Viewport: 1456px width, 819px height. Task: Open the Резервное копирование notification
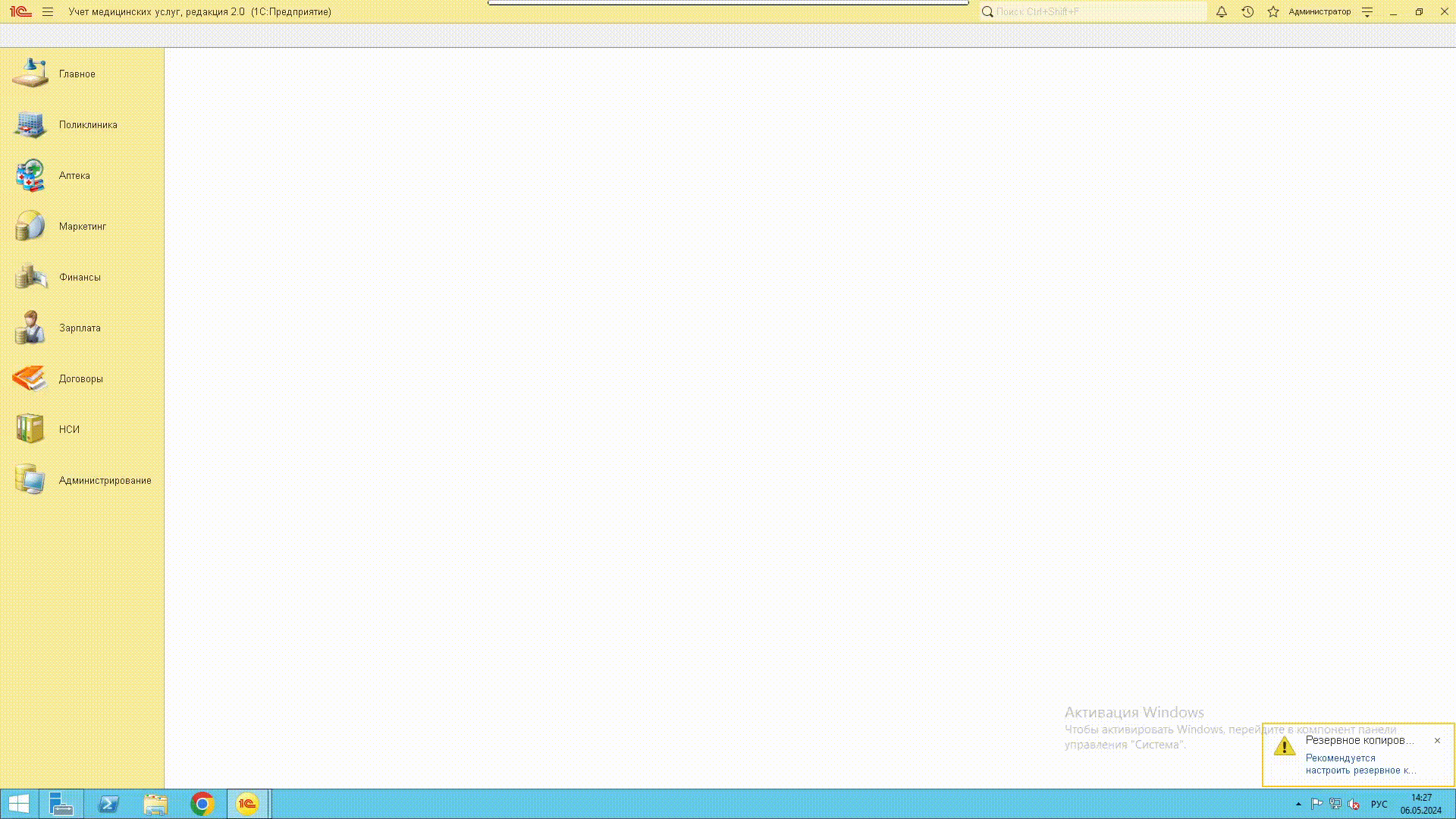pyautogui.click(x=1359, y=741)
